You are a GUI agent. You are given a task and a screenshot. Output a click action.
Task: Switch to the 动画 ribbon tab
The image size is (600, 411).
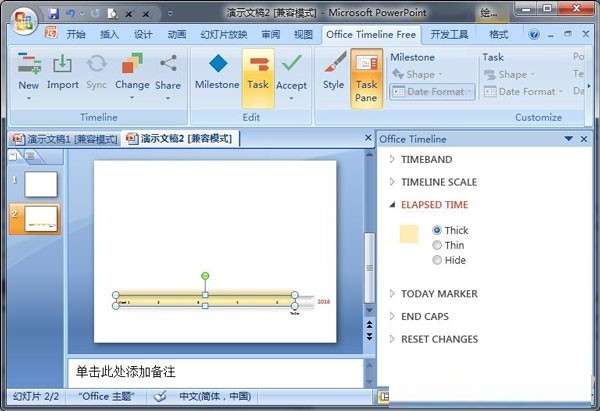tap(177, 35)
